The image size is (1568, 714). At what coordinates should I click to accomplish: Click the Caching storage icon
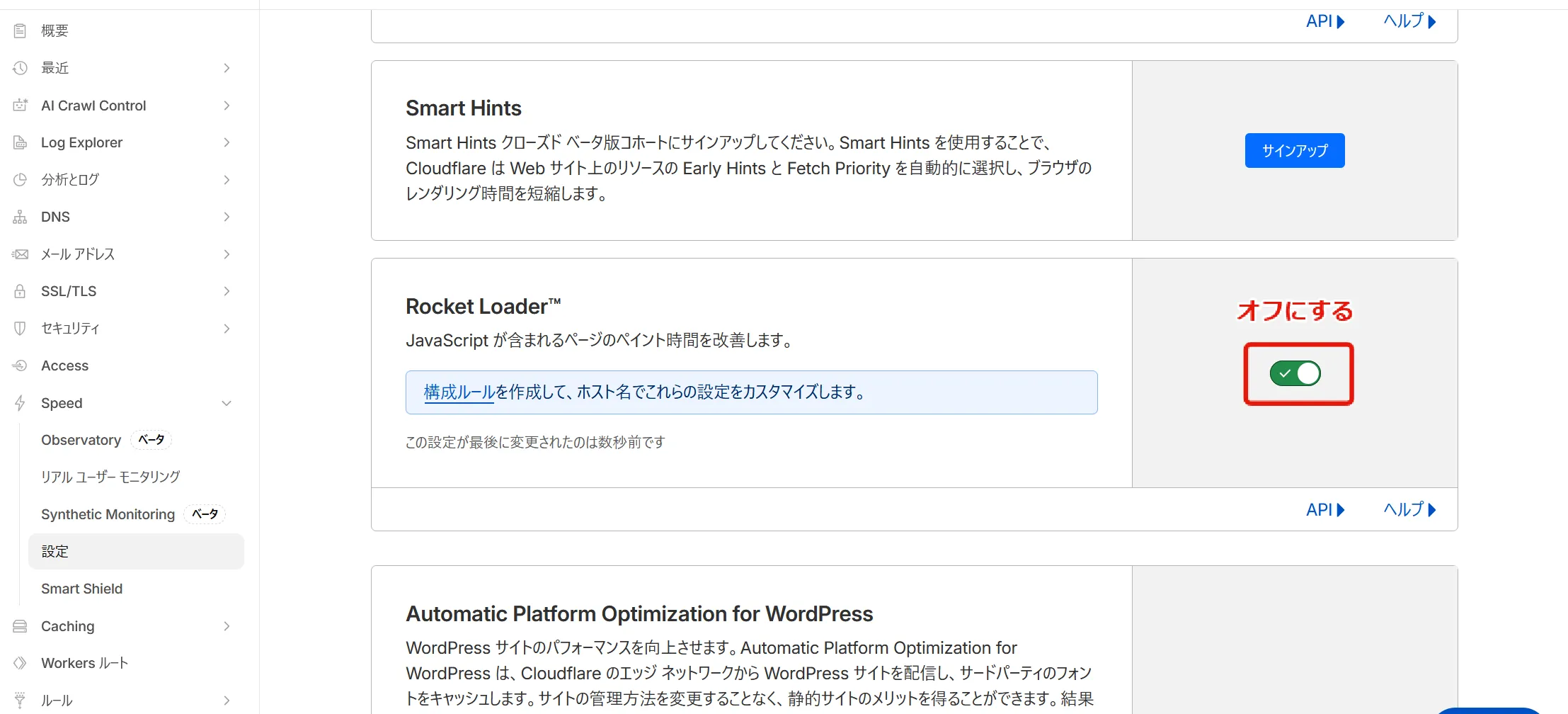pyautogui.click(x=20, y=626)
